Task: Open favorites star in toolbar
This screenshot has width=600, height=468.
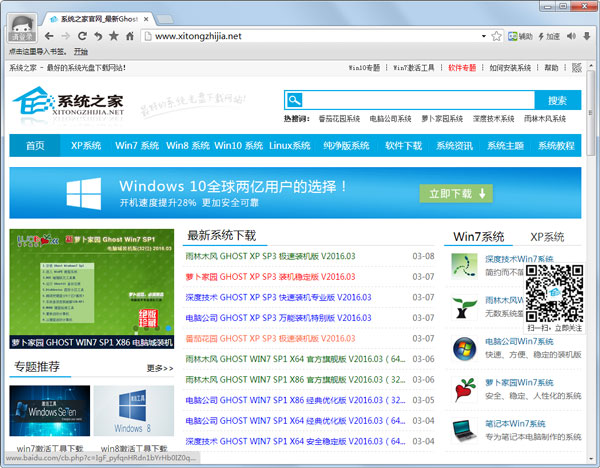Action: coord(114,36)
